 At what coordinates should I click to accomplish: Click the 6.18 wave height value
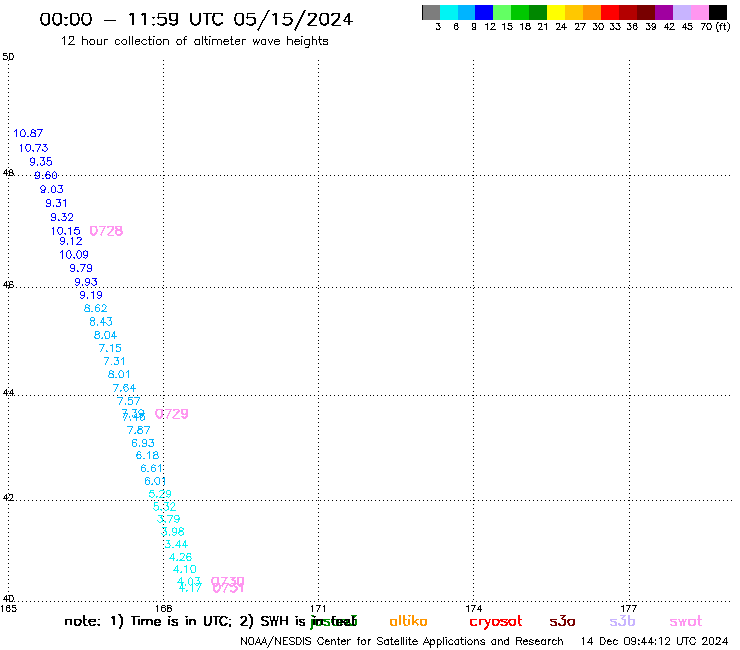(147, 456)
